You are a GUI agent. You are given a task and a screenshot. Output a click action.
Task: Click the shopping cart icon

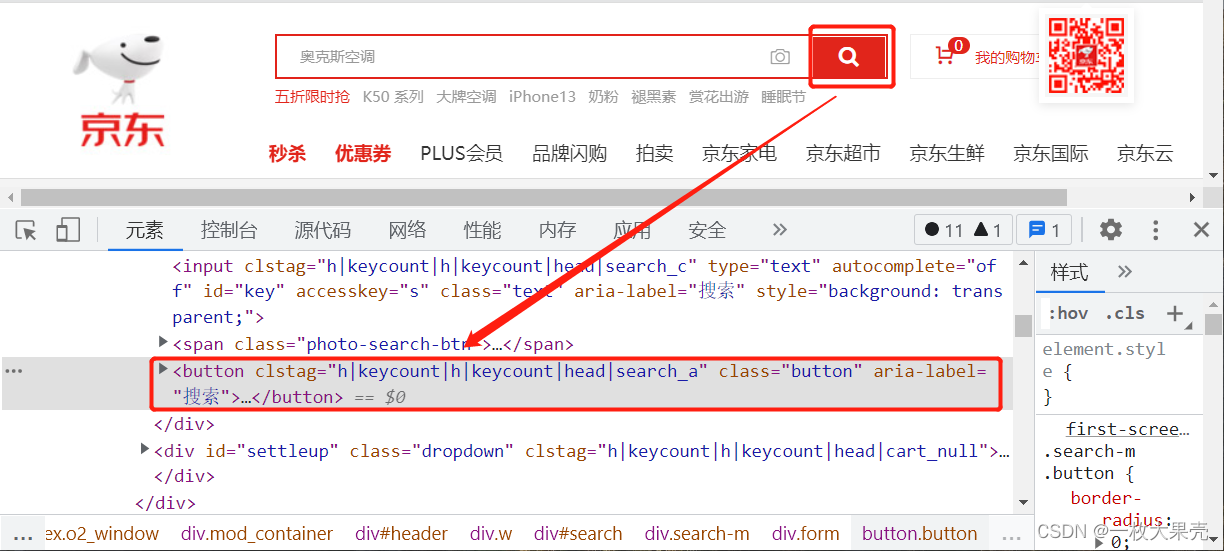pyautogui.click(x=944, y=55)
